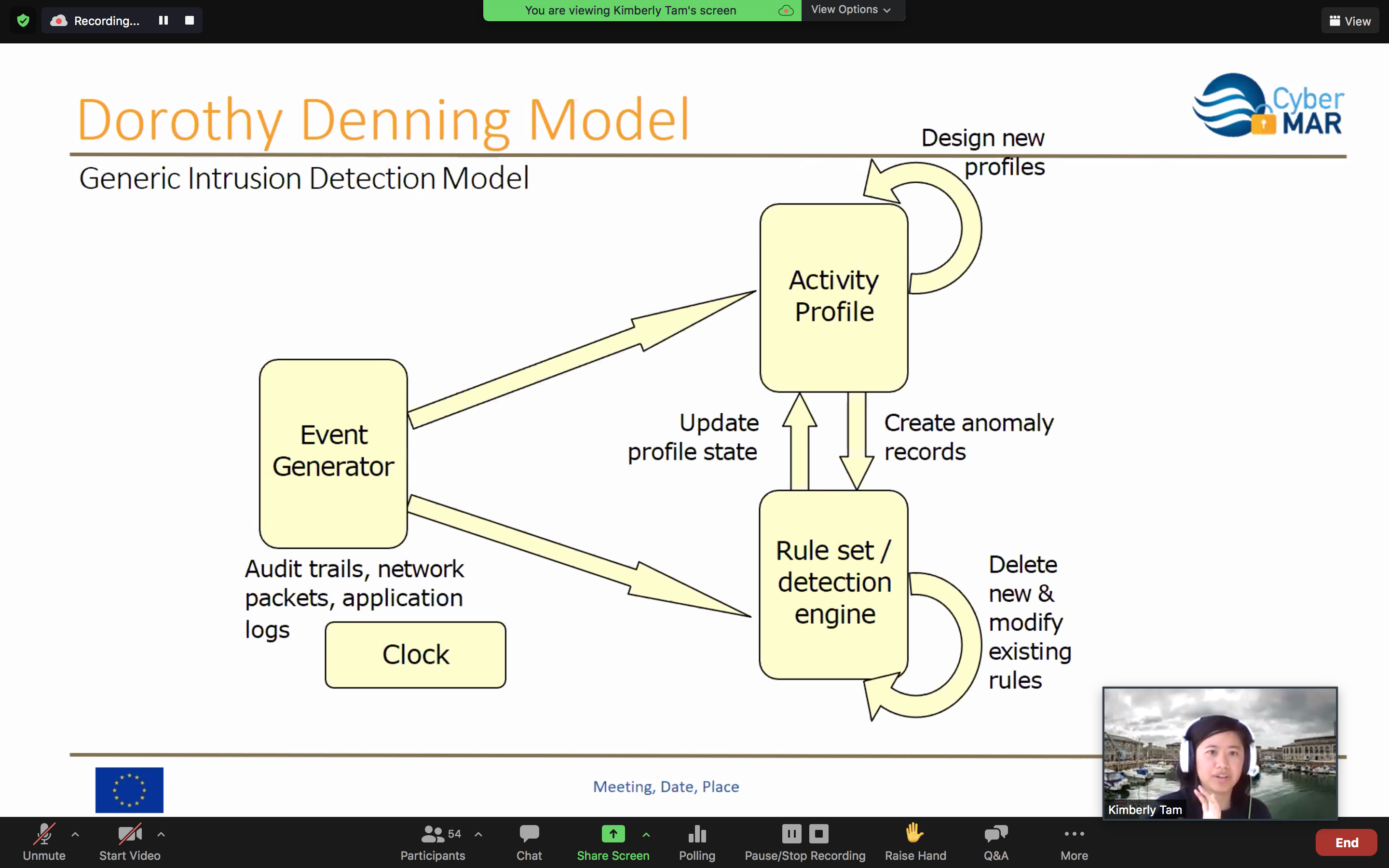Screen dimensions: 1389x868
Task: Stop recording using top bar square
Action: click(x=190, y=21)
